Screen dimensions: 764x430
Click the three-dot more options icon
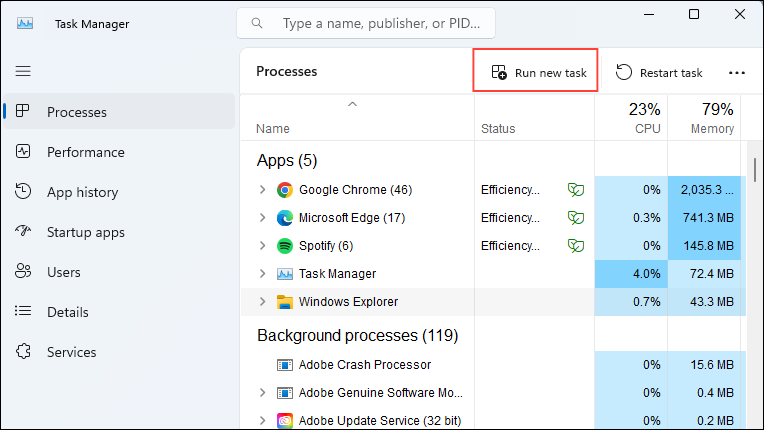pyautogui.click(x=737, y=73)
